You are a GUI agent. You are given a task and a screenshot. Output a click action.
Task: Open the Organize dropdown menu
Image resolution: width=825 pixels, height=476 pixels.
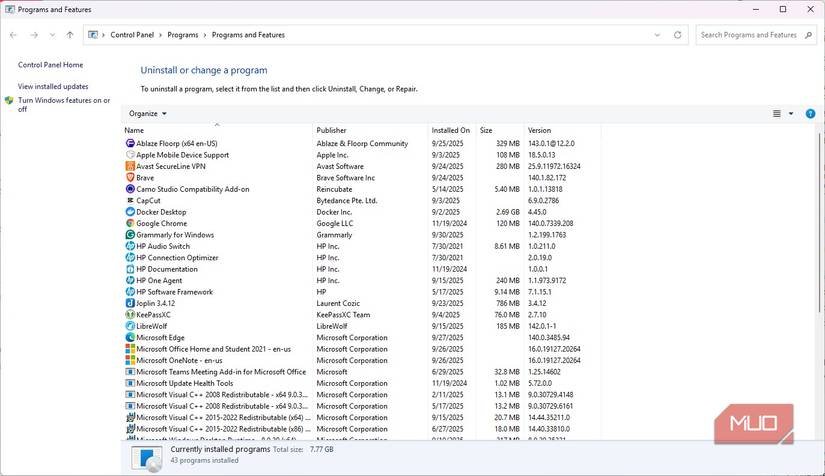click(148, 114)
